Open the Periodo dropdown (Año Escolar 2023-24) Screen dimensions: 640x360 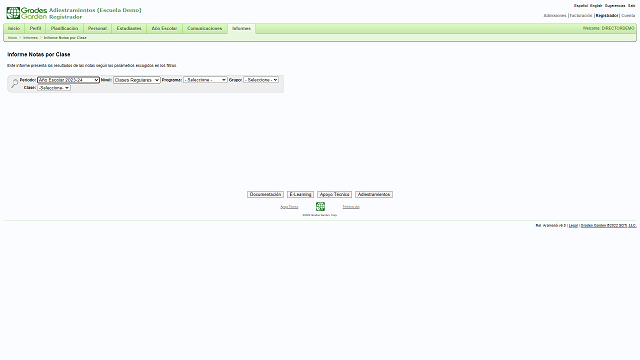click(x=68, y=80)
